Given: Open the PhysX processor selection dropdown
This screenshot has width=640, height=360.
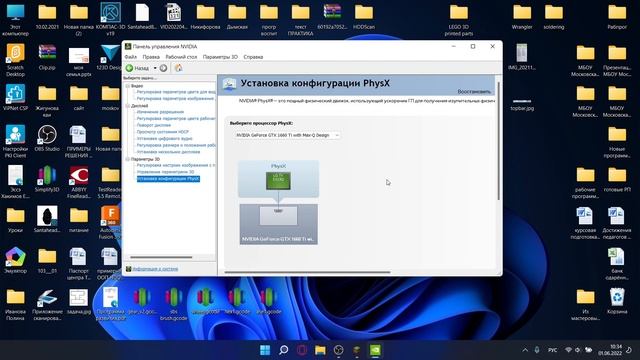Looking at the screenshot, I should click(287, 135).
